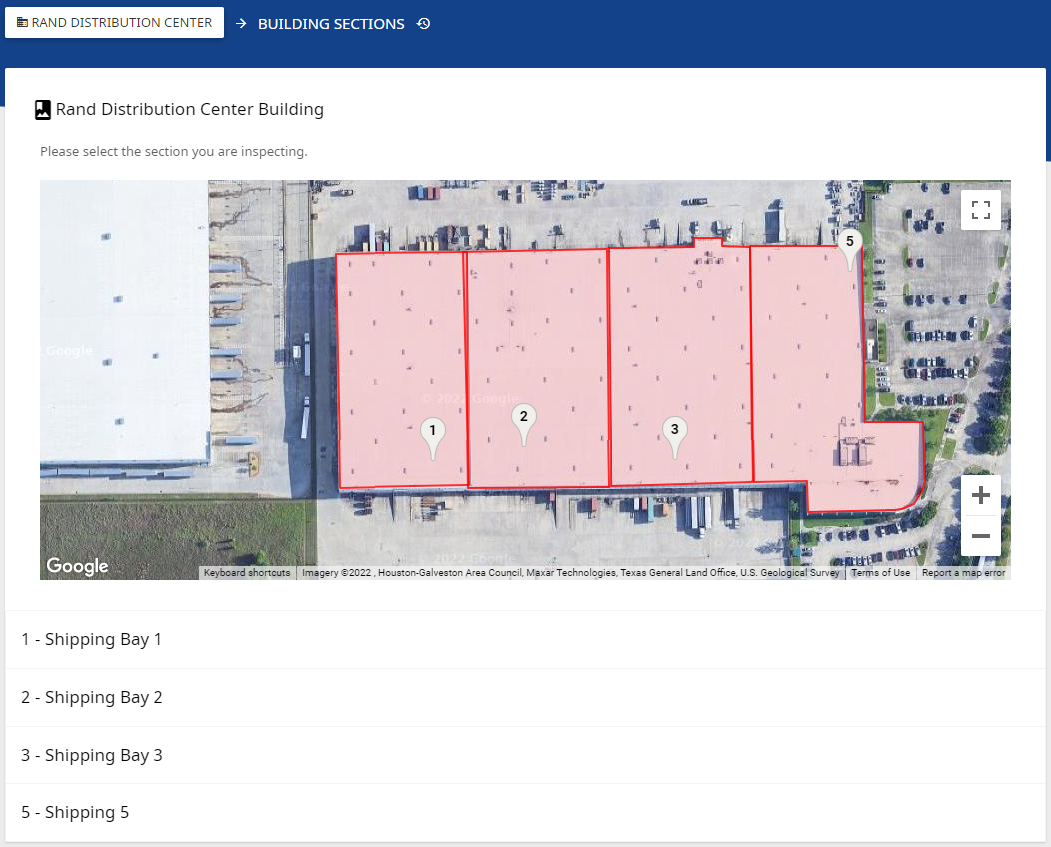Viewport: 1051px width, 847px height.
Task: Click map marker pin number 2
Action: [x=523, y=424]
